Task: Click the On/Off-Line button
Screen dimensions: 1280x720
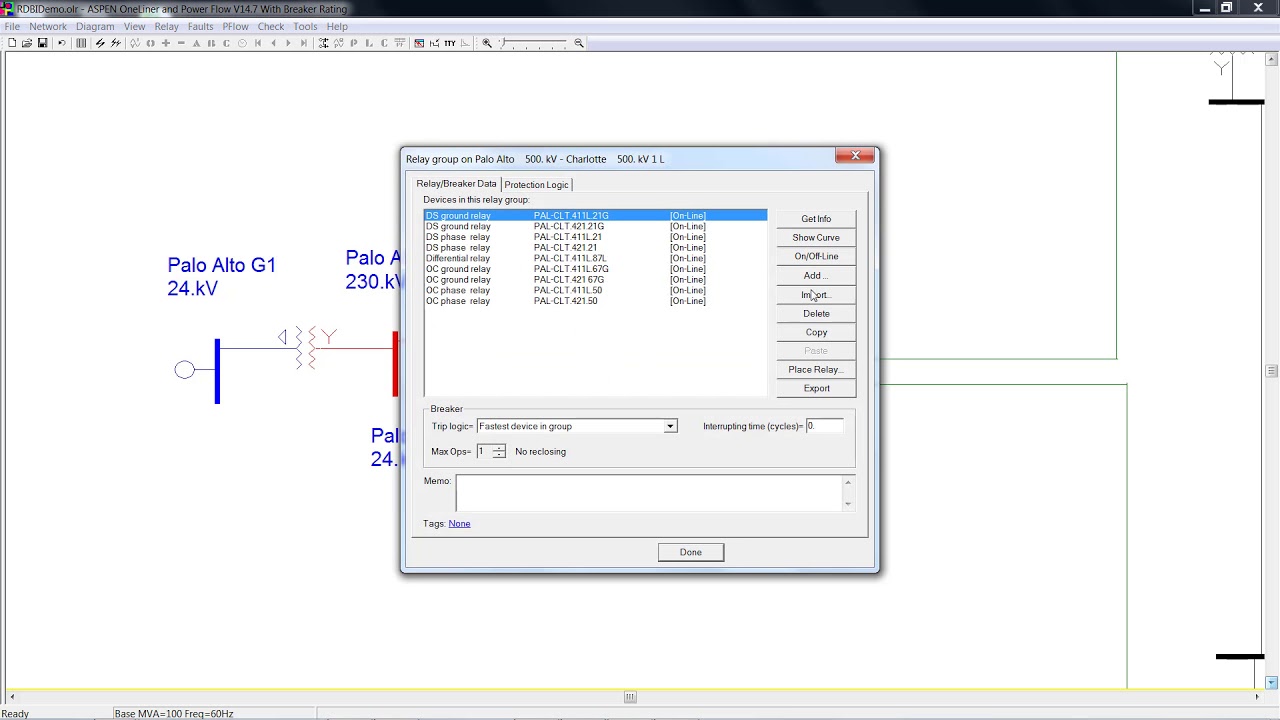Action: click(816, 257)
